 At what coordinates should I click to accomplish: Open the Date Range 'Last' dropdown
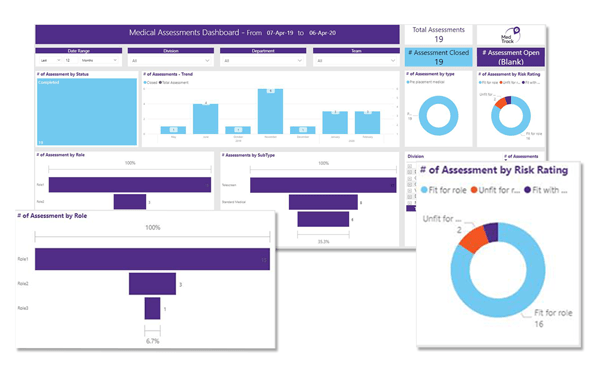[50, 60]
